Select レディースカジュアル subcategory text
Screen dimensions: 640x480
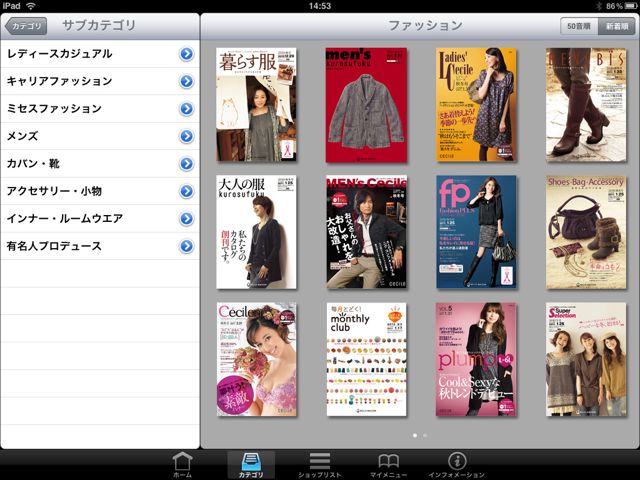point(60,54)
